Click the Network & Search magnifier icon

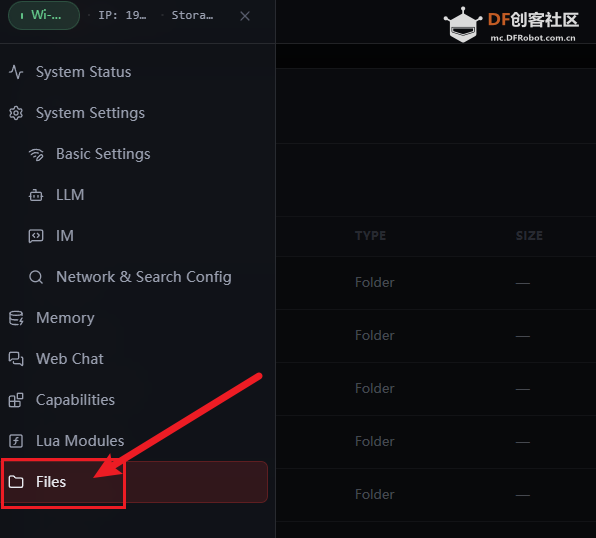pos(36,277)
